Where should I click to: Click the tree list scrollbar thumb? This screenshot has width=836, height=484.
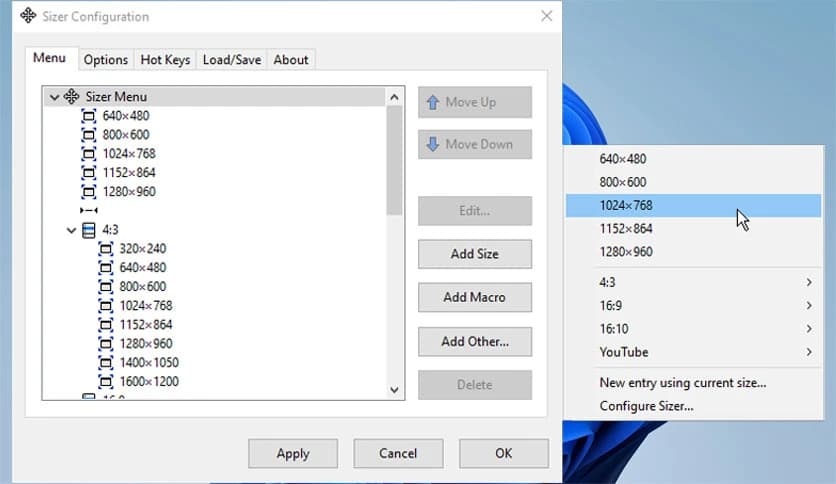[x=395, y=160]
